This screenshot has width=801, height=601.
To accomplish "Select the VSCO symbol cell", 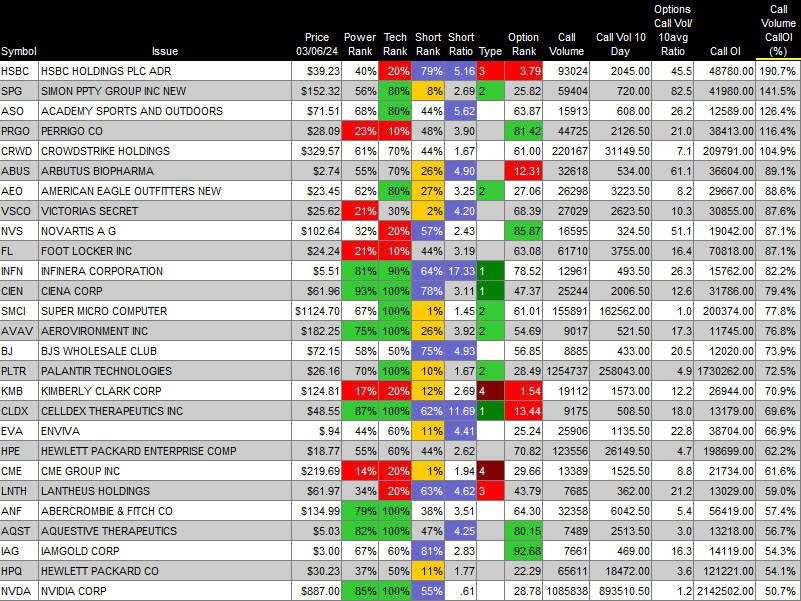I will 19,211.
